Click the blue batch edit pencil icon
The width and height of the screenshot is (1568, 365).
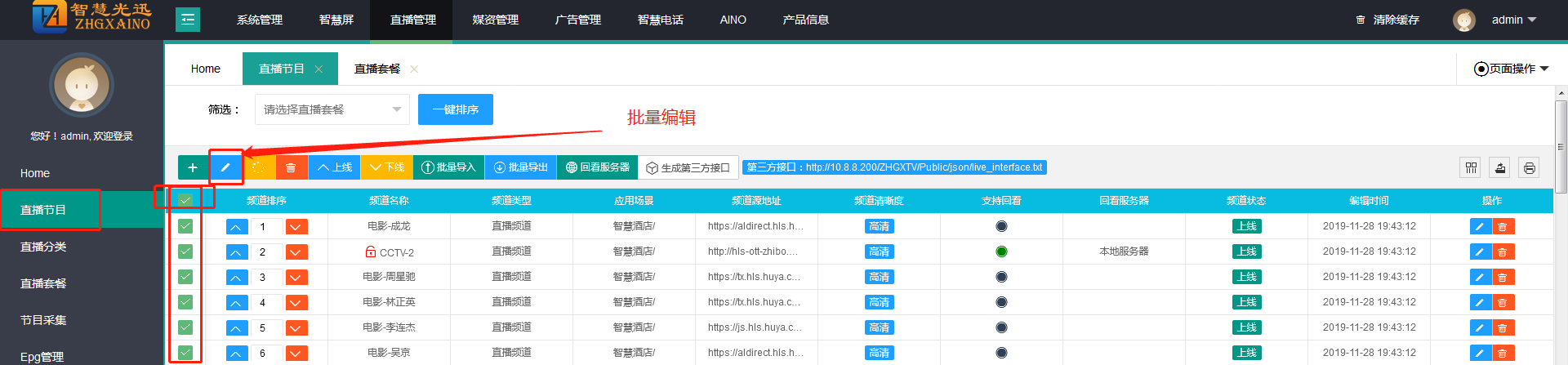pos(225,167)
